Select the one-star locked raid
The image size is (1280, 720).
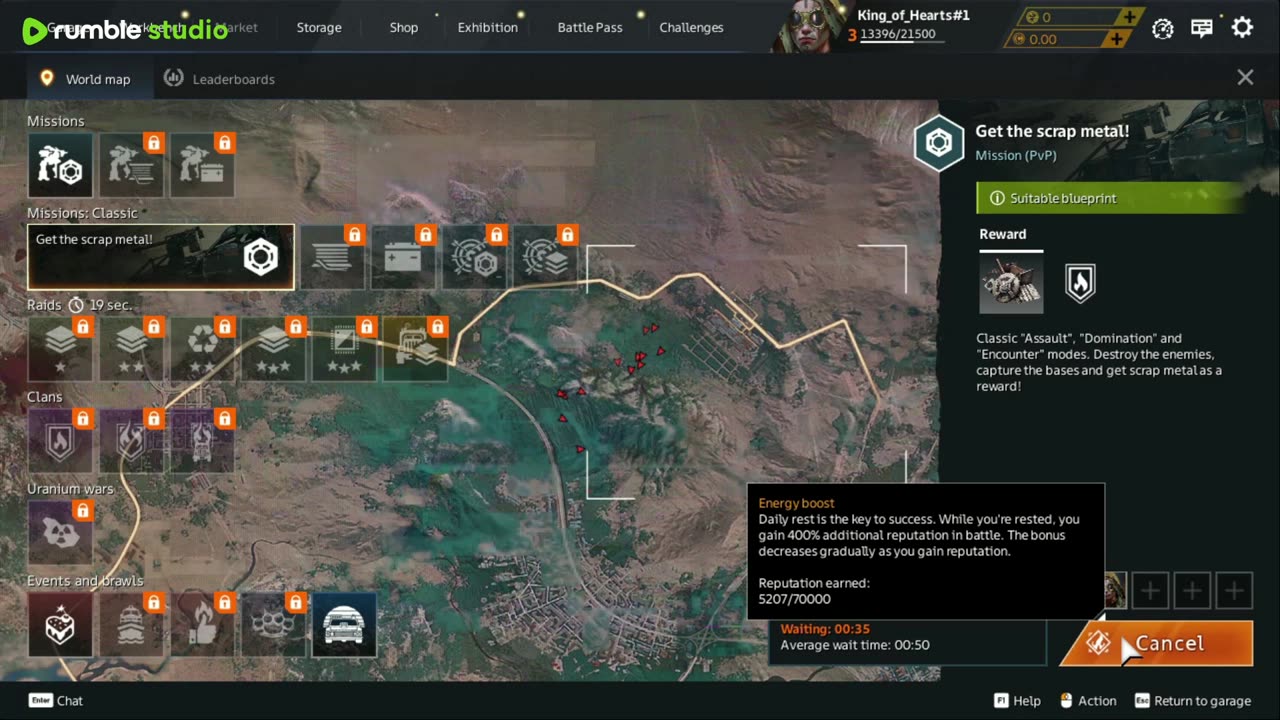click(x=60, y=349)
